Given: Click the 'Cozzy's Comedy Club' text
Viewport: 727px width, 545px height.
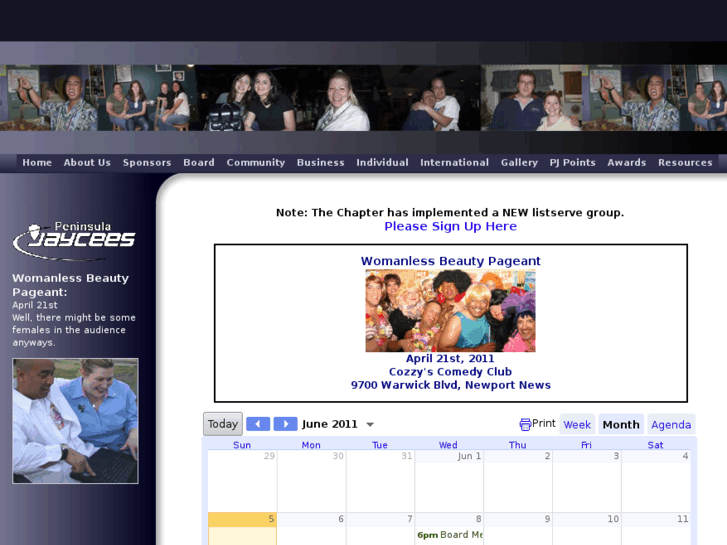Looking at the screenshot, I should click(450, 372).
